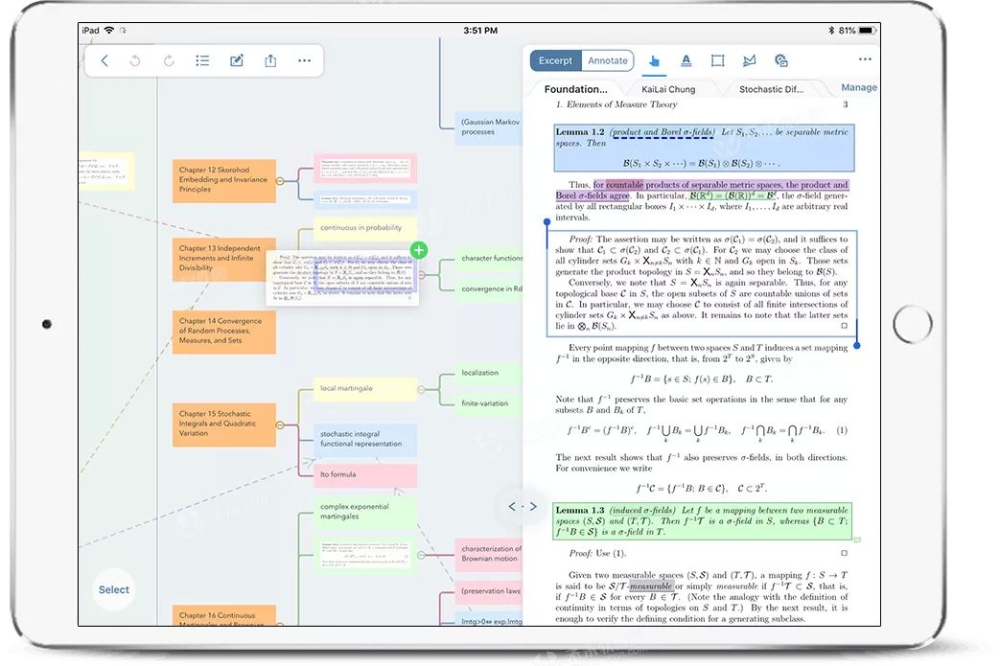Tap blue excerpt card beside Chapter 12

[x=365, y=200]
